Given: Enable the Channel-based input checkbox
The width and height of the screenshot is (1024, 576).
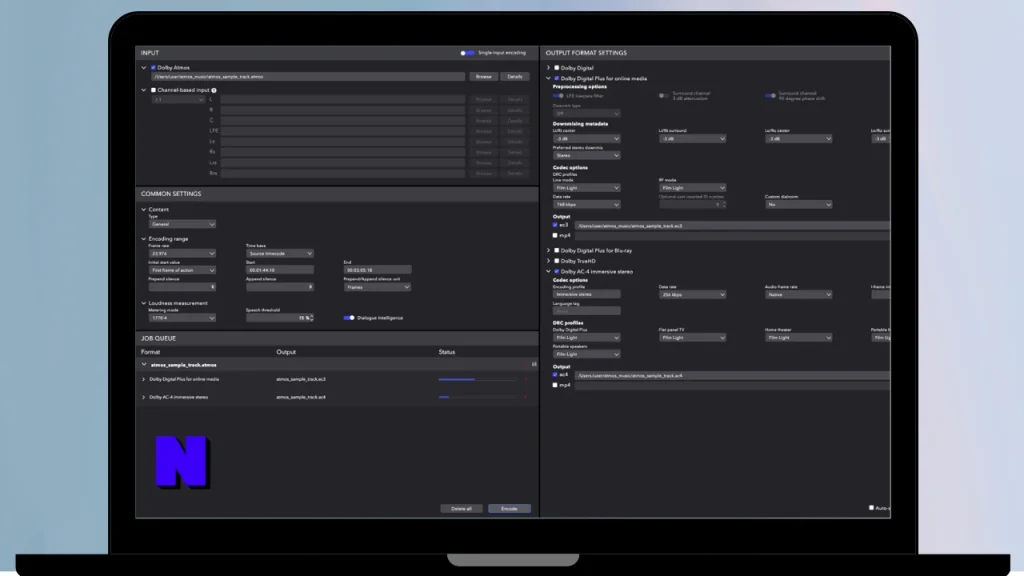Looking at the screenshot, I should (x=153, y=90).
